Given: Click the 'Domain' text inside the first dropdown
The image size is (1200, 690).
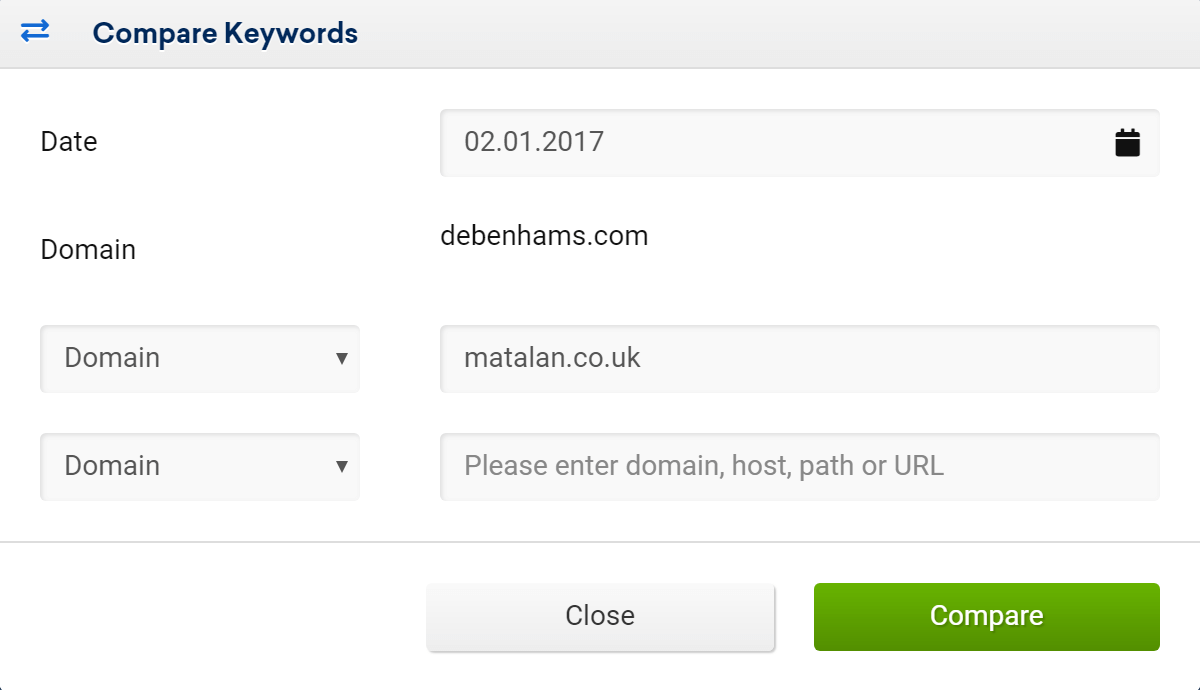Looking at the screenshot, I should [x=112, y=358].
